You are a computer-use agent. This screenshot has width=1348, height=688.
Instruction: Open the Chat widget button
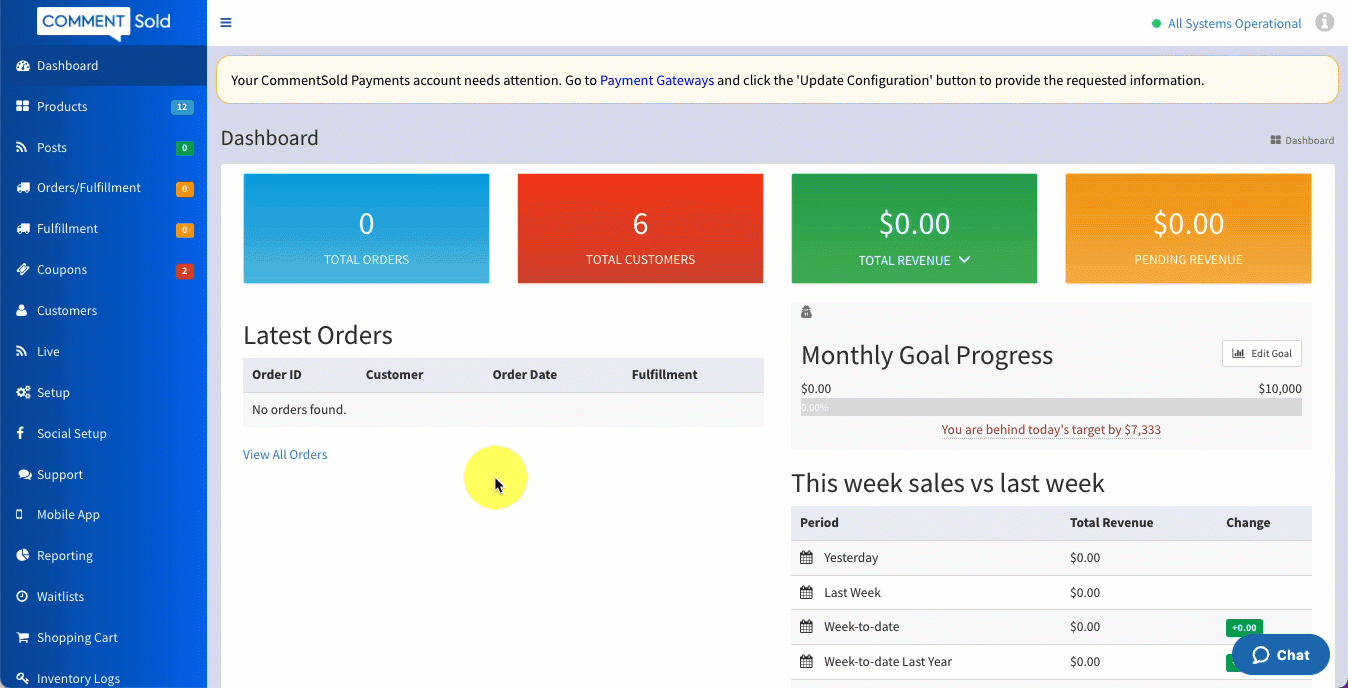(1280, 655)
